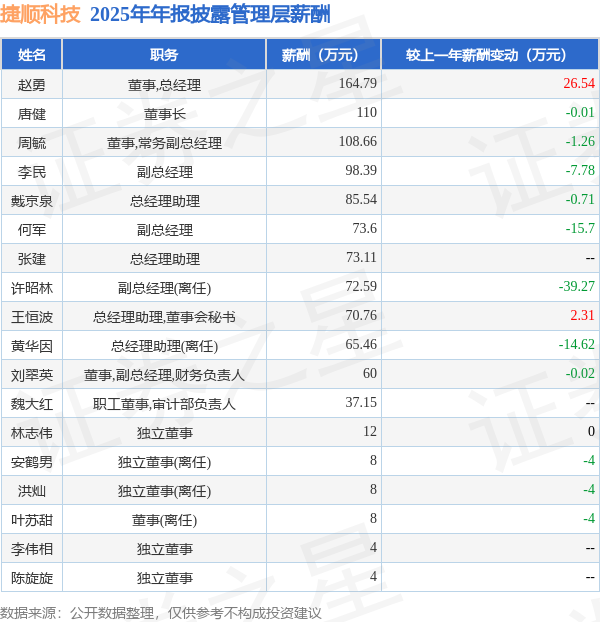The width and height of the screenshot is (600, 622).
Task: Click the salary value 73.6
Action: (364, 228)
